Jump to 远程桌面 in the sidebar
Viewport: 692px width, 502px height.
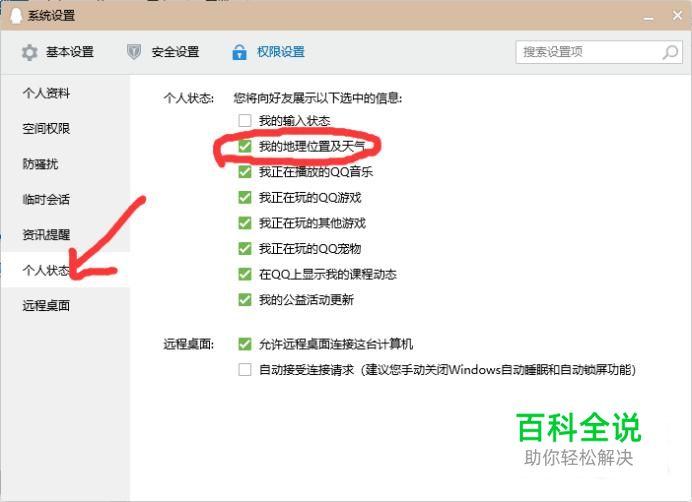tap(65, 305)
